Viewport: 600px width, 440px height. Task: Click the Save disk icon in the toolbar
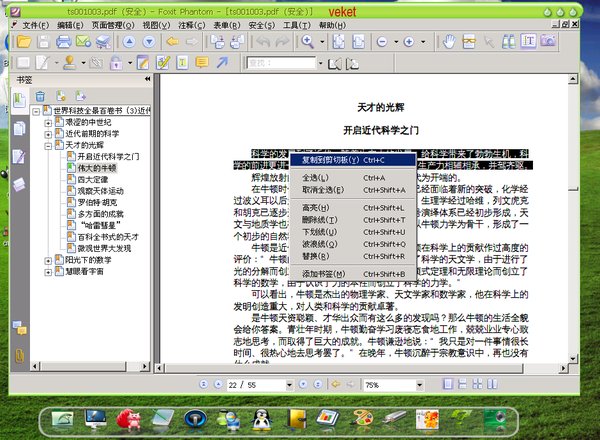click(x=43, y=41)
